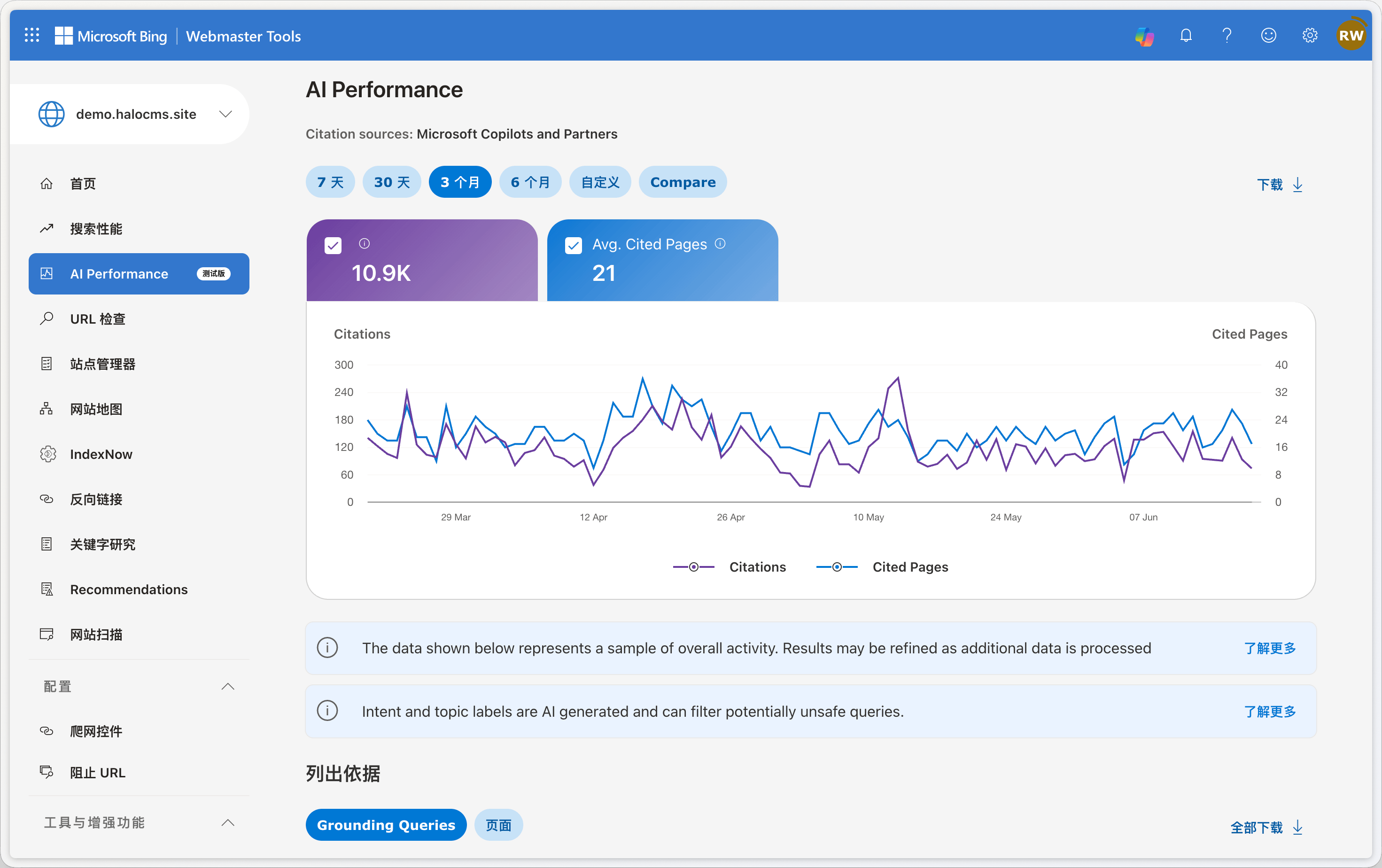Click the link icon for 反向链接
This screenshot has height=868, width=1382.
coord(47,499)
